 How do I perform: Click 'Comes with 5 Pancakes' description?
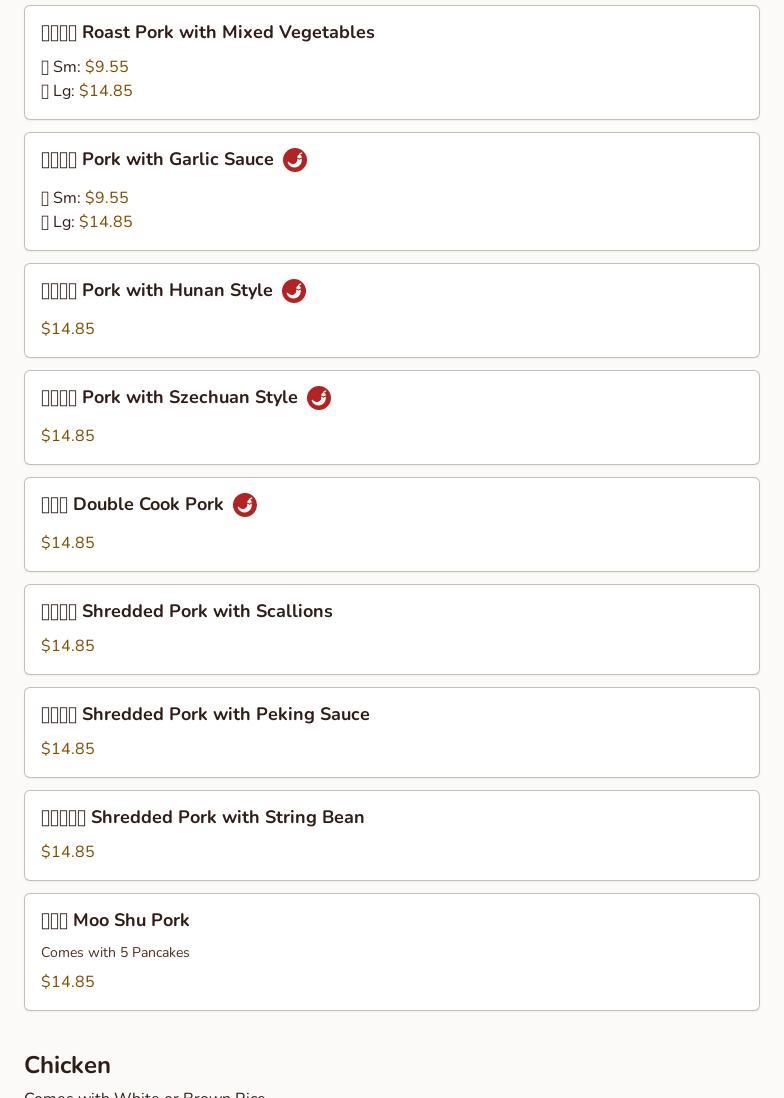[115, 952]
